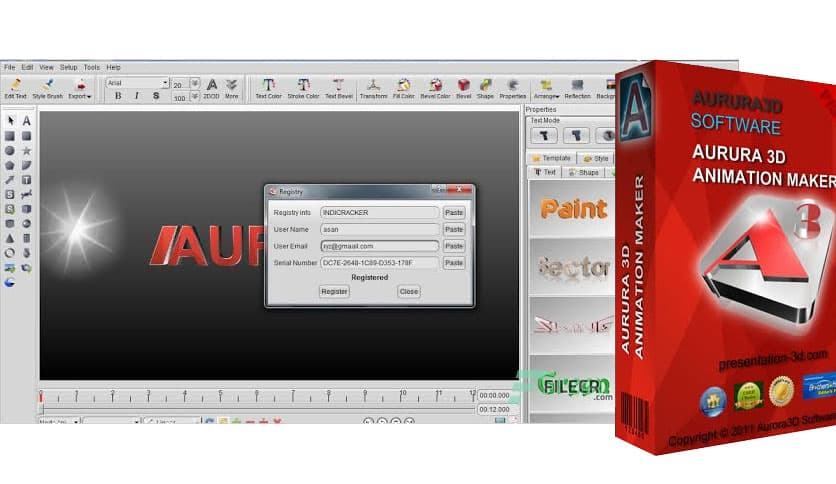This screenshot has width=836, height=484.
Task: Click Paste next to Serial Number
Action: (454, 263)
